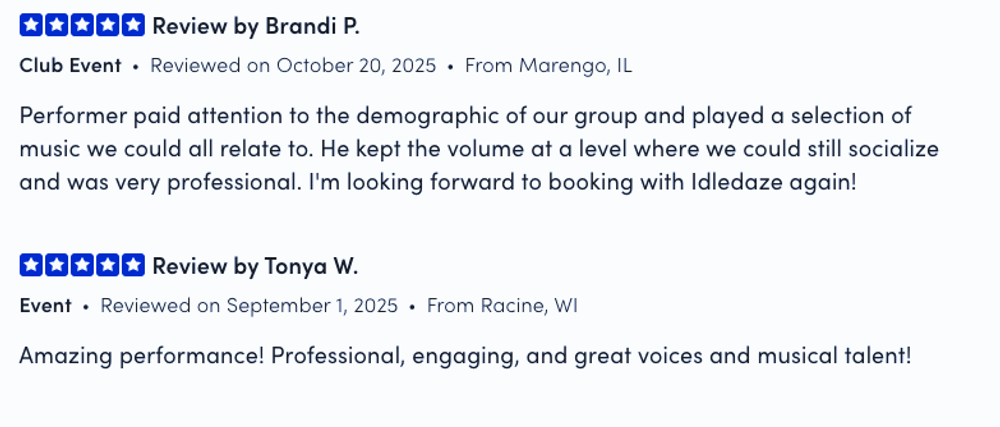Select fourth star of Tonya W.'s review
Viewport: 1000px width, 427px height.
pyautogui.click(x=108, y=265)
